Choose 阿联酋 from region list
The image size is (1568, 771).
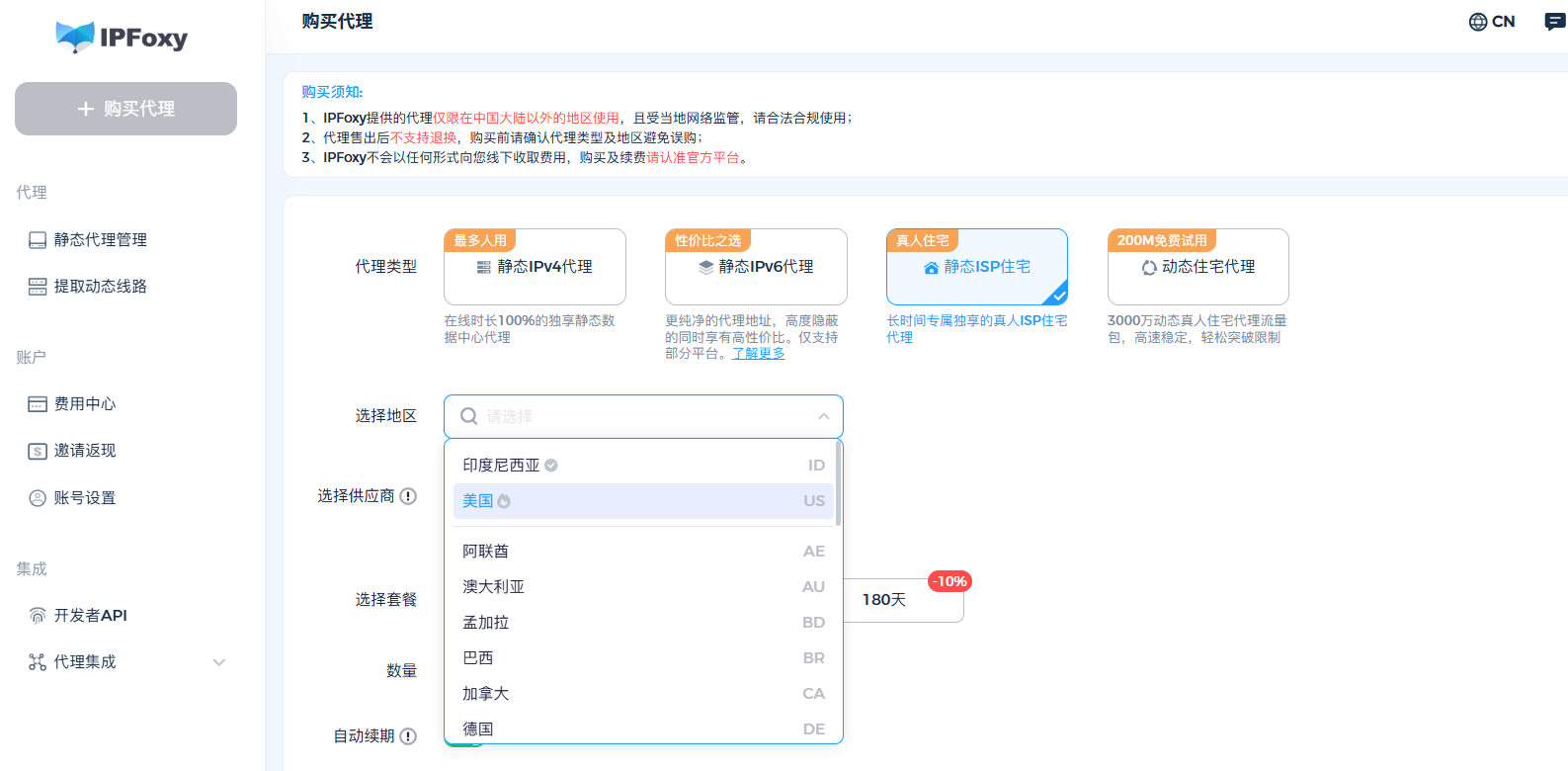point(643,552)
